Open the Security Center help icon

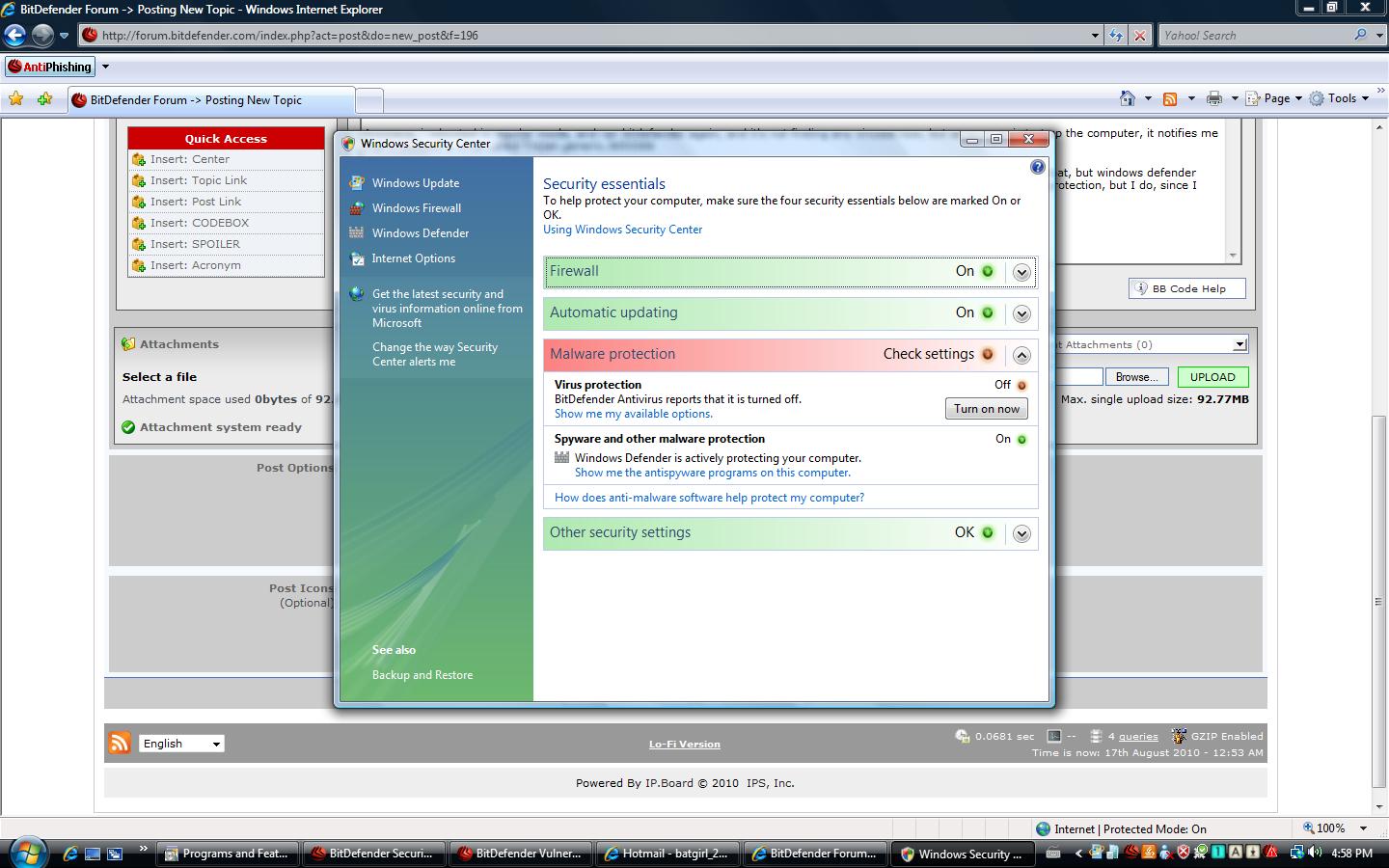pos(1037,167)
